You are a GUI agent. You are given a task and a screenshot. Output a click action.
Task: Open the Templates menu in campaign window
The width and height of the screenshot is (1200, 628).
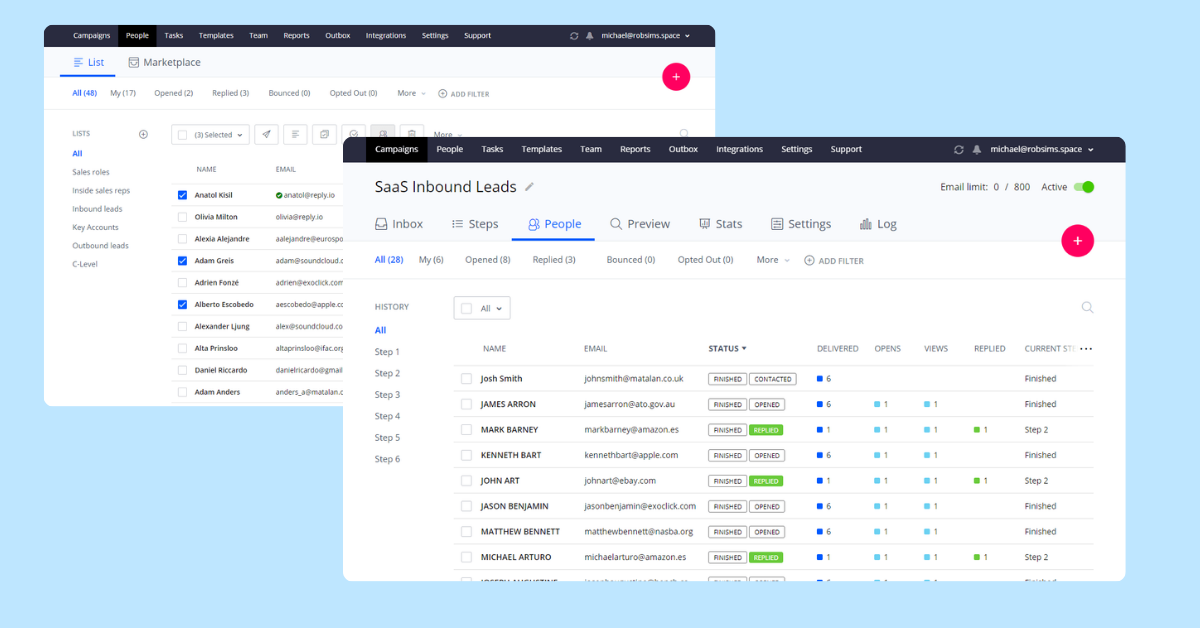[x=541, y=150]
